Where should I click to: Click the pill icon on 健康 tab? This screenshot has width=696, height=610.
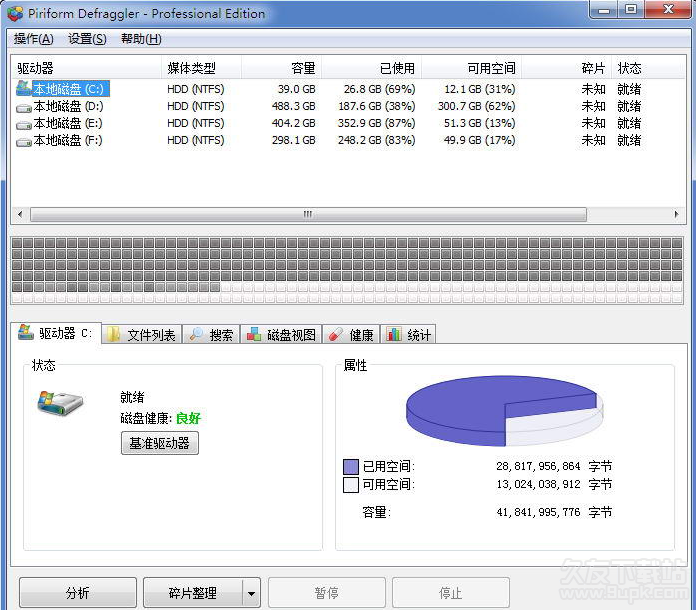pos(336,334)
